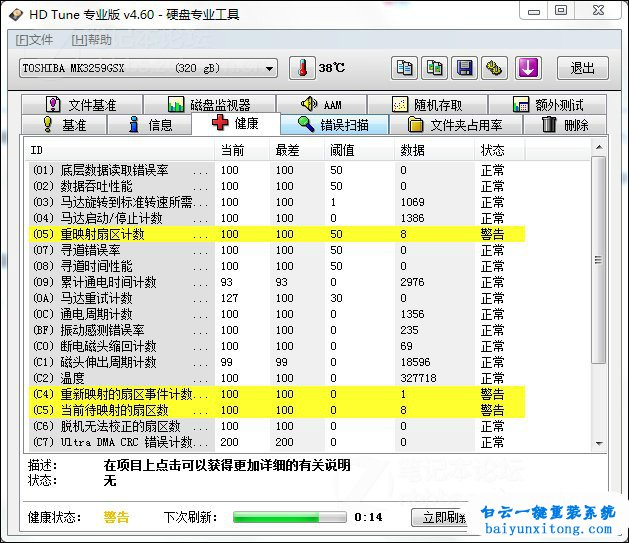Open the drive selection dropdown TOSHIBA MK3259GSX

[x=148, y=68]
